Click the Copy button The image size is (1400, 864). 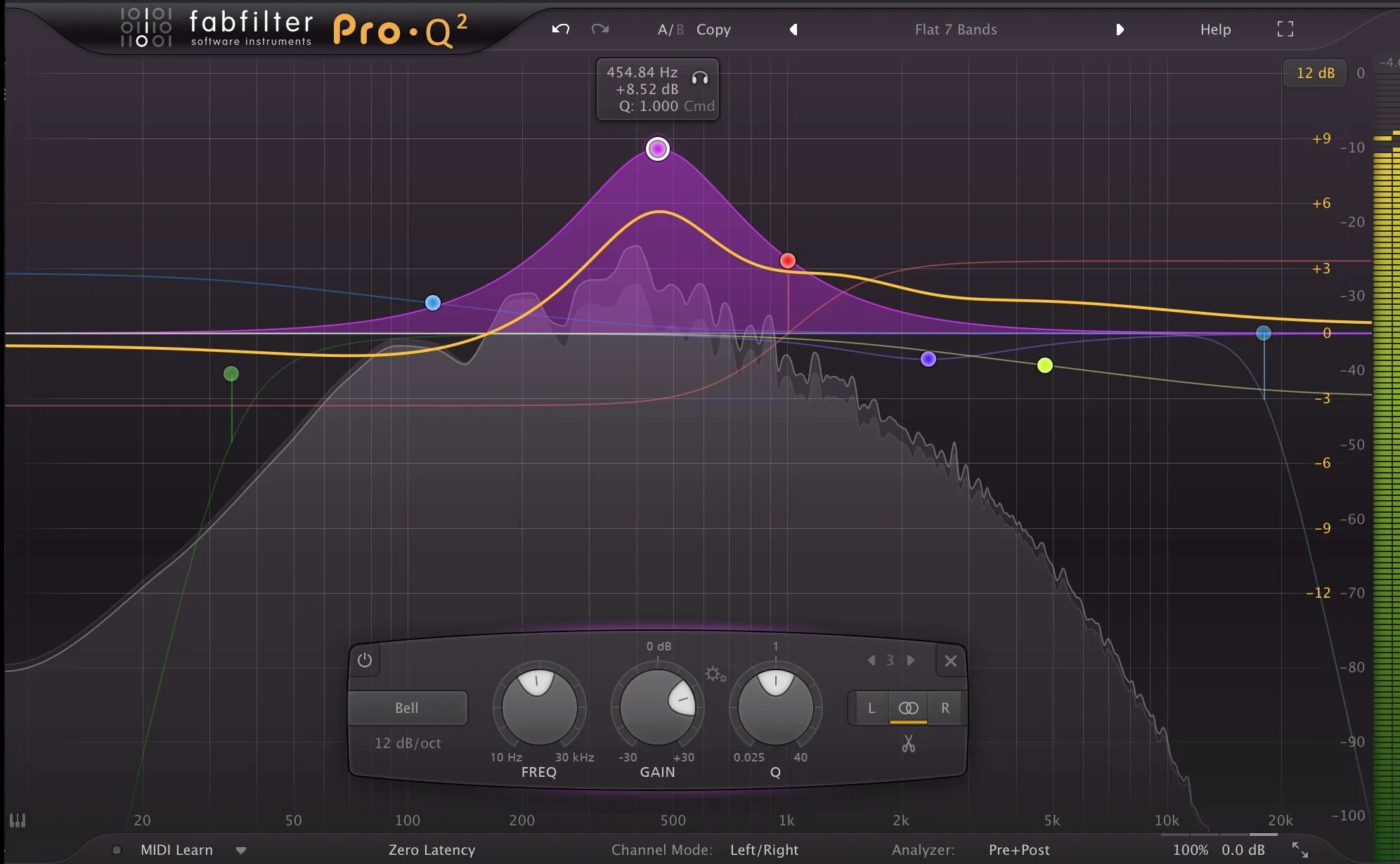click(713, 30)
